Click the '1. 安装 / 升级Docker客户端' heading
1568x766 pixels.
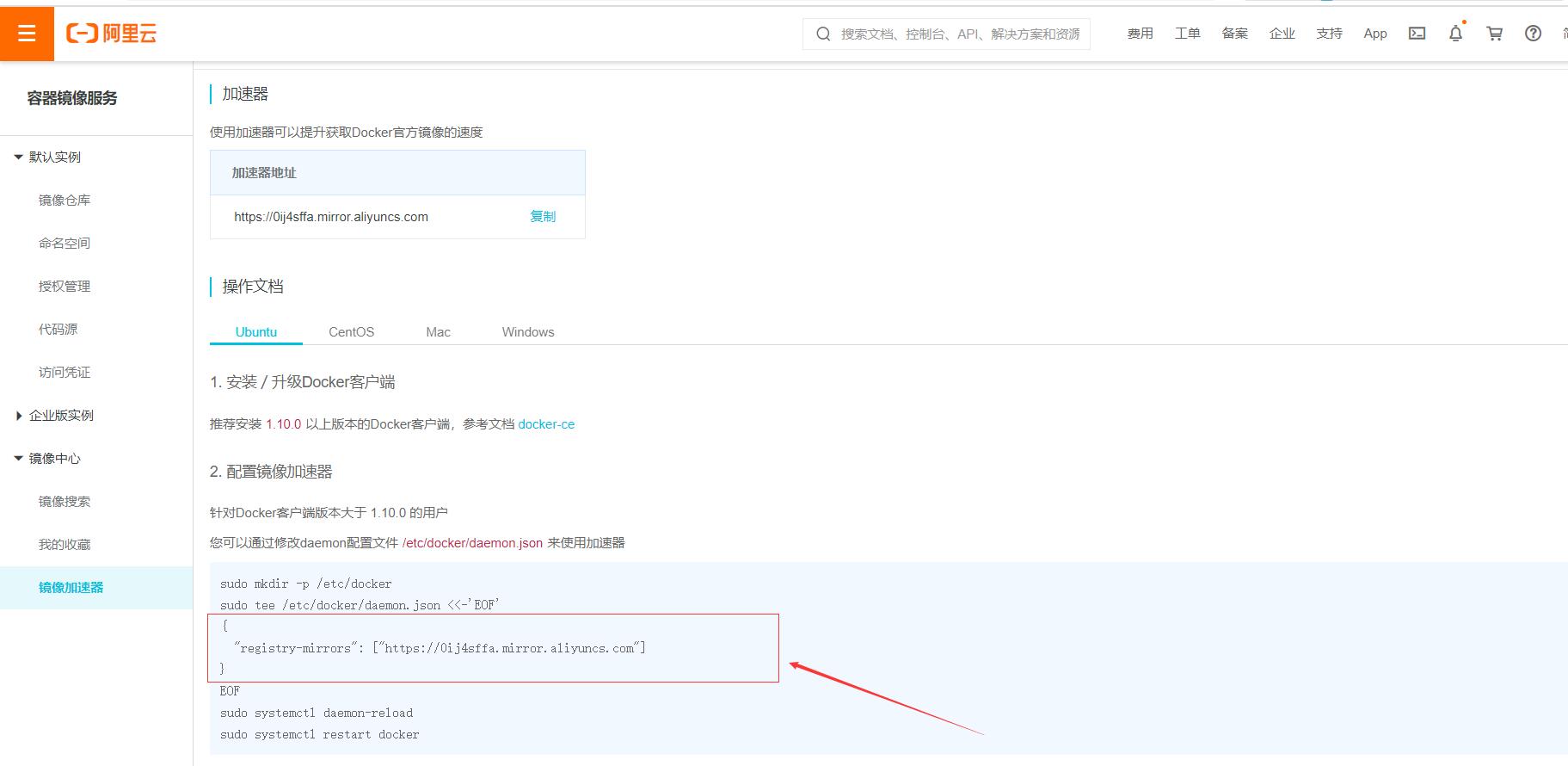pos(303,381)
